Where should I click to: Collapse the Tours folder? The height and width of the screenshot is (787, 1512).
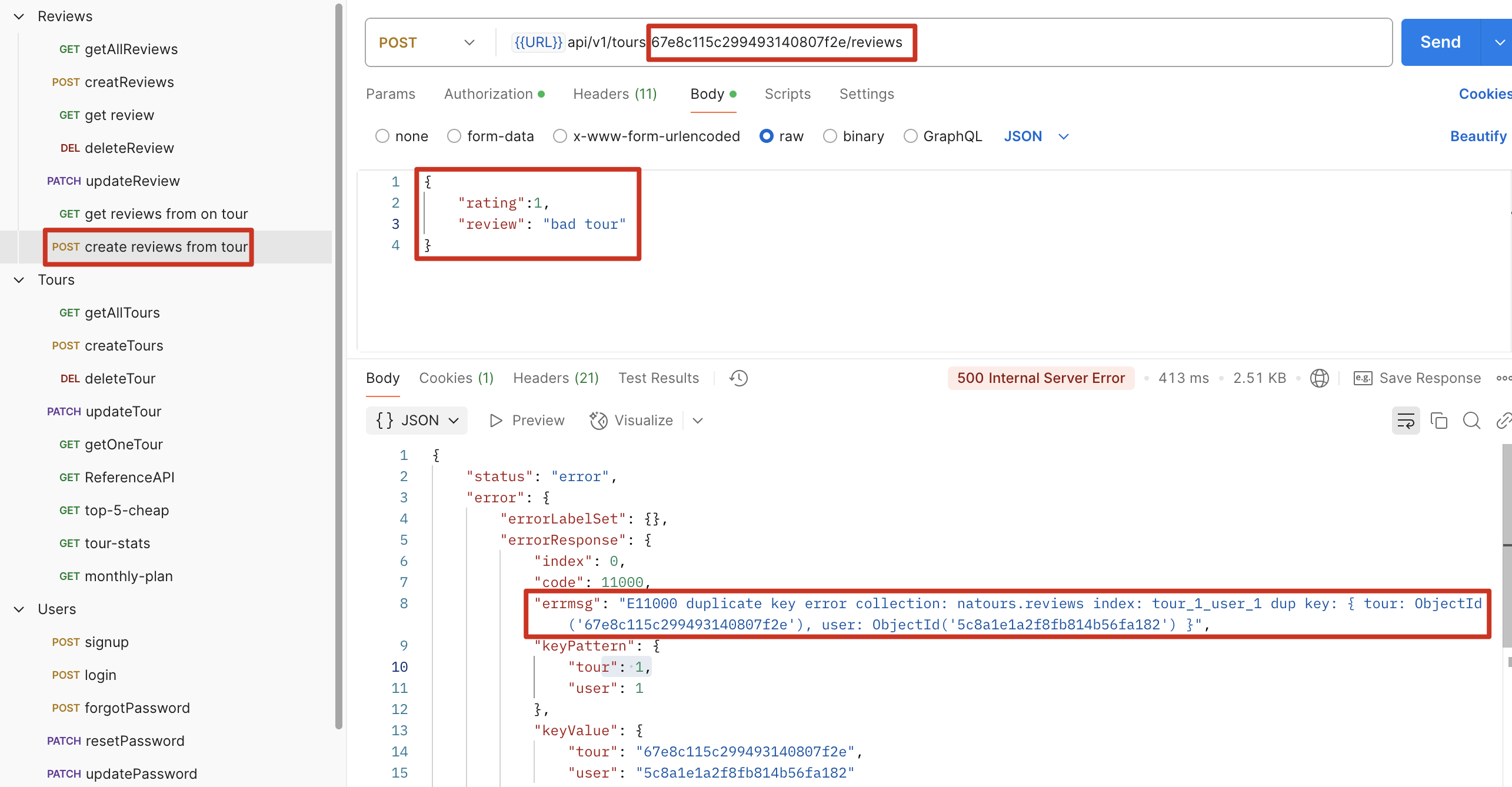19,280
